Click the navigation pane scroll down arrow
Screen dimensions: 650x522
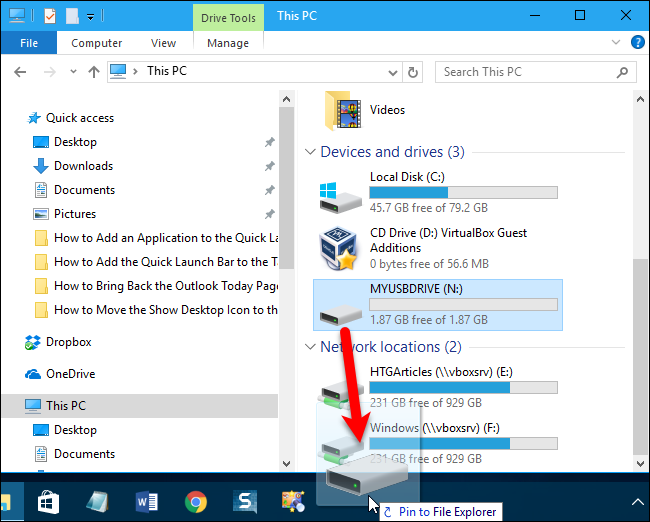[286, 464]
